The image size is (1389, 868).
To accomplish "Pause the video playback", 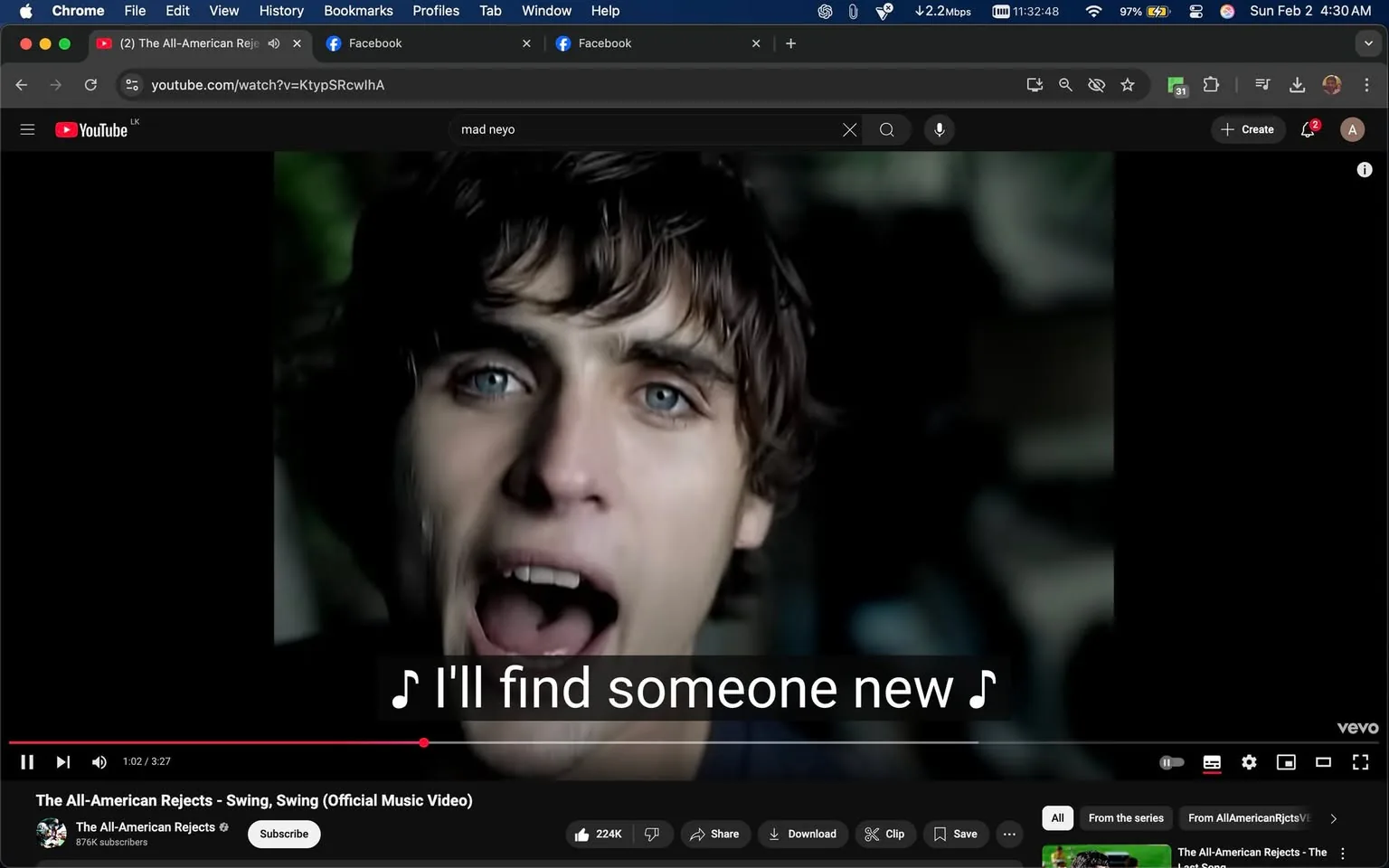I will 26,761.
